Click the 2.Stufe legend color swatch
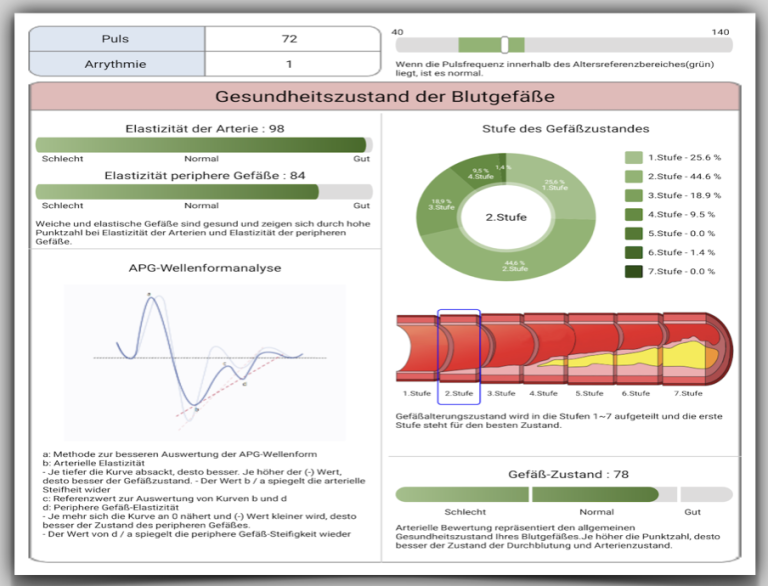 634,177
